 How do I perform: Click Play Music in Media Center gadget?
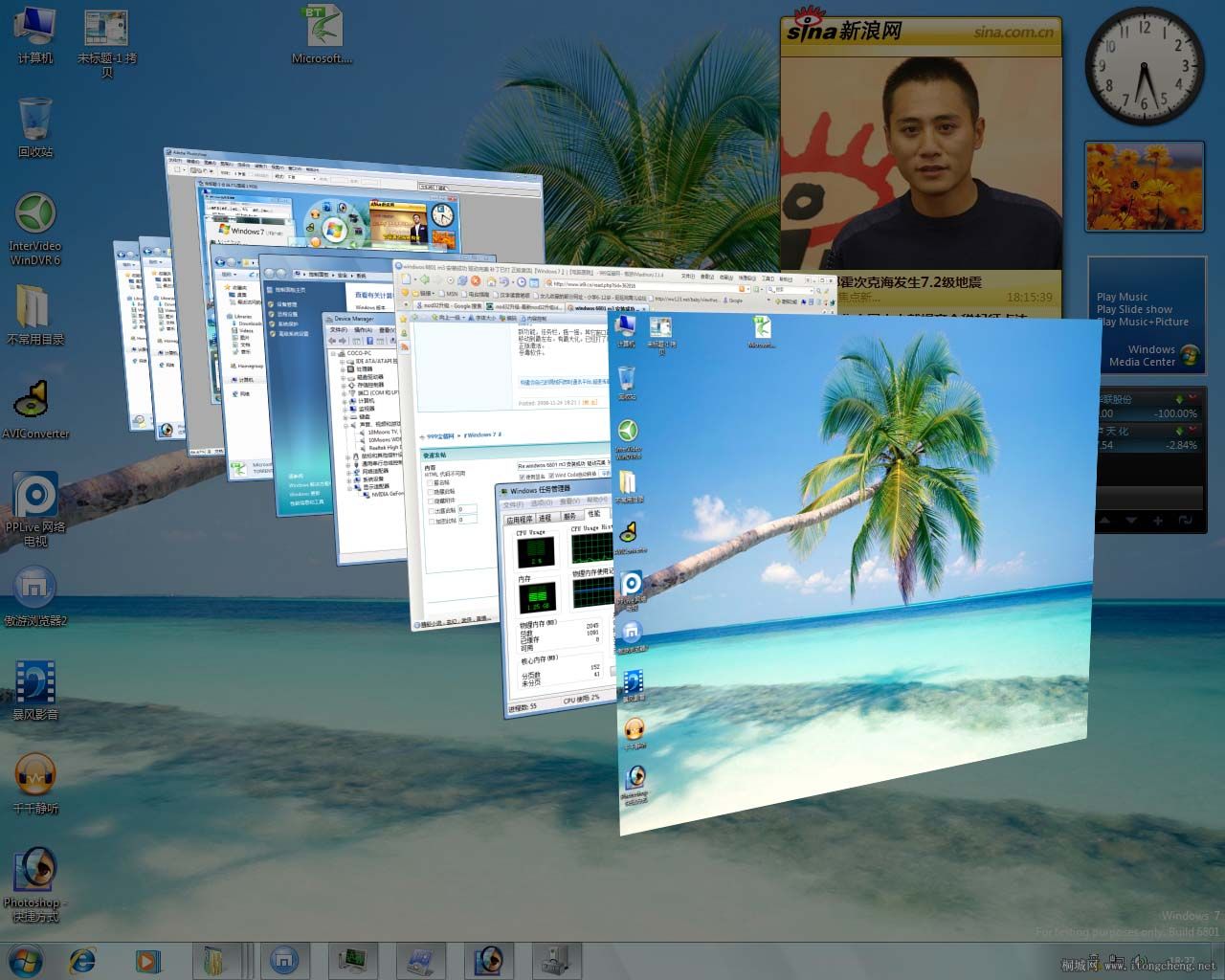[1122, 297]
